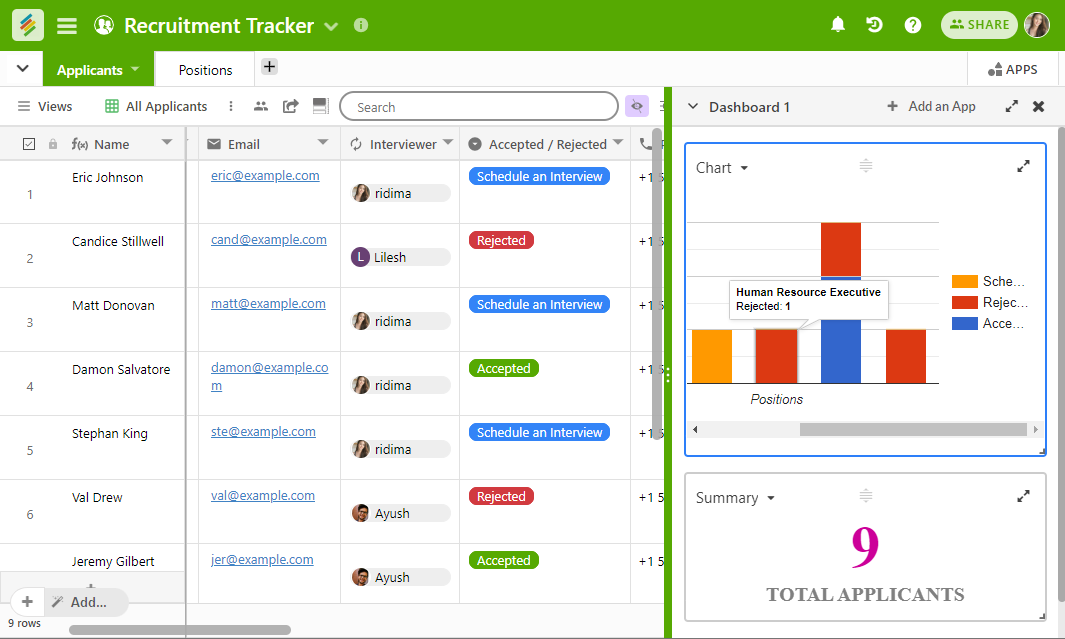1065x639 pixels.
Task: Click Lilesh interviewer chip
Action: [400, 257]
